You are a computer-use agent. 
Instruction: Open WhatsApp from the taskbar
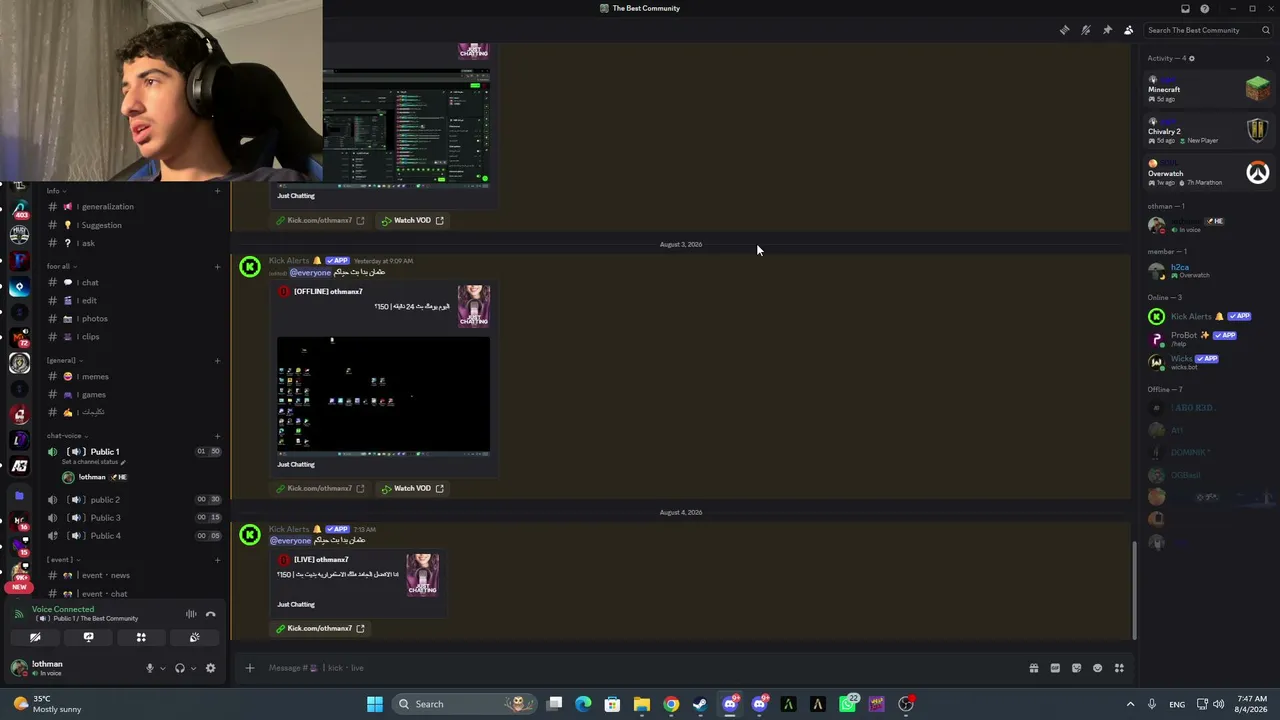click(x=848, y=704)
